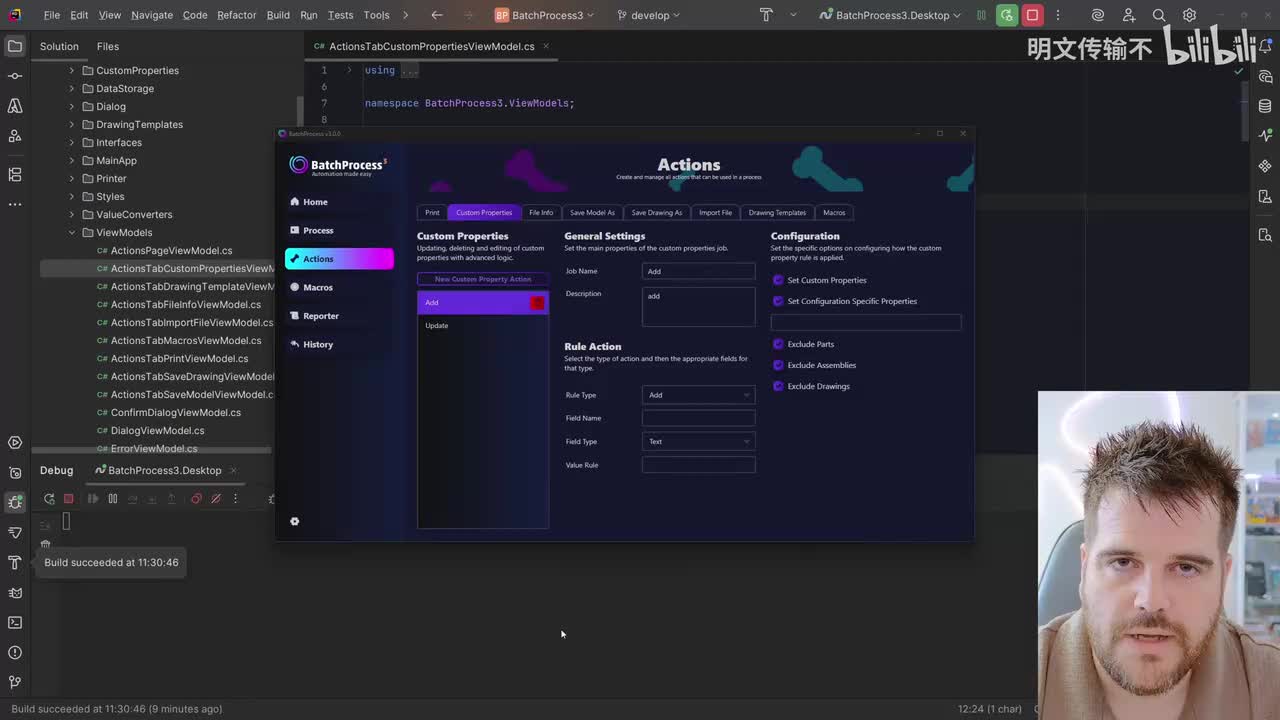
Task: Navigate back with the left arrow
Action: pos(437,15)
